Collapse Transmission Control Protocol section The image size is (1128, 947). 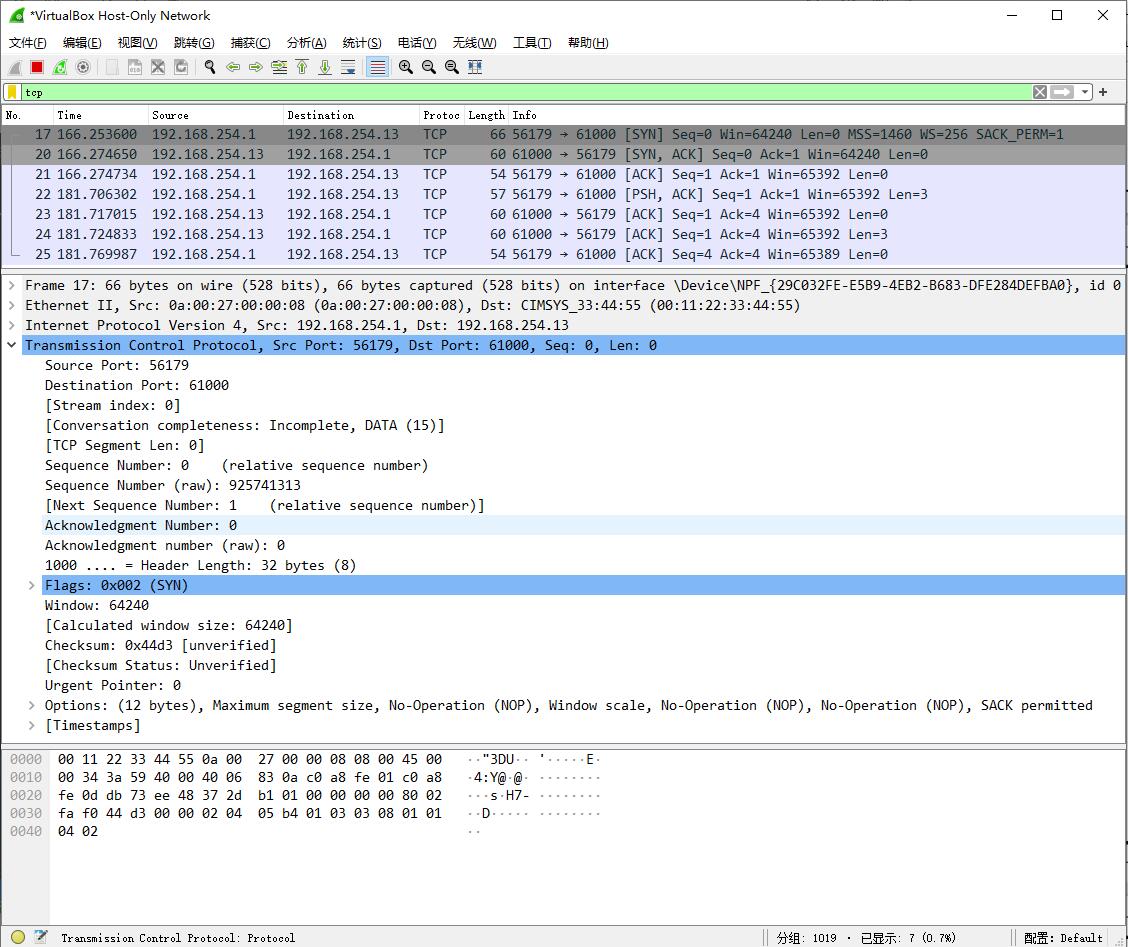click(12, 345)
